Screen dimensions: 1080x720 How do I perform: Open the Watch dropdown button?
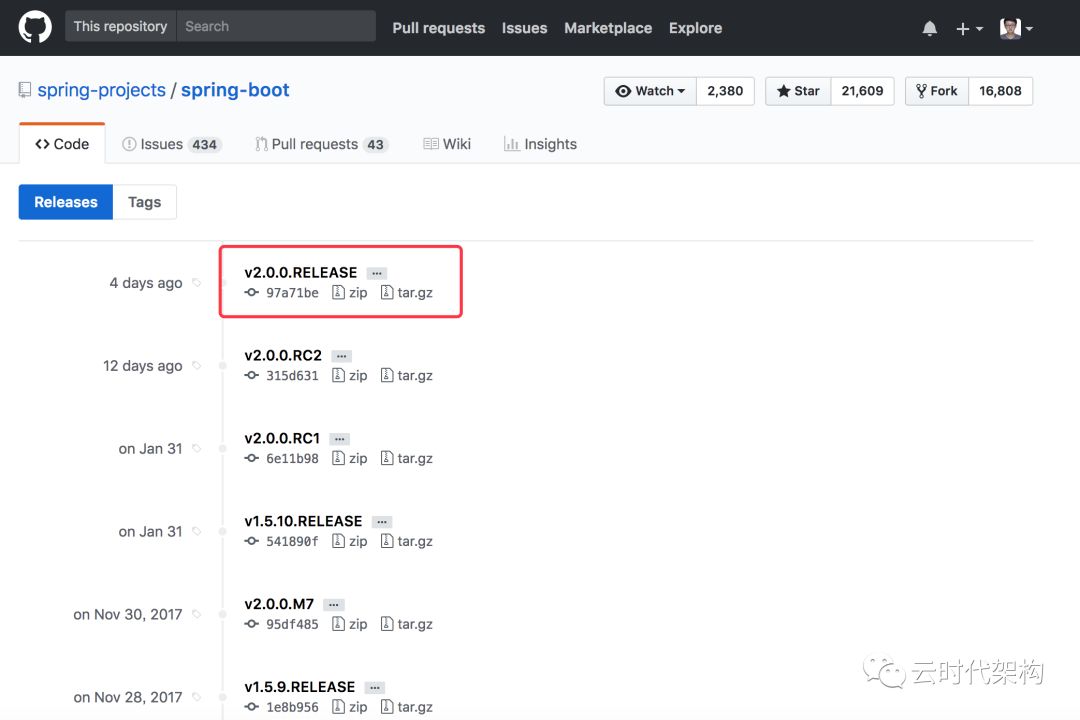point(650,91)
